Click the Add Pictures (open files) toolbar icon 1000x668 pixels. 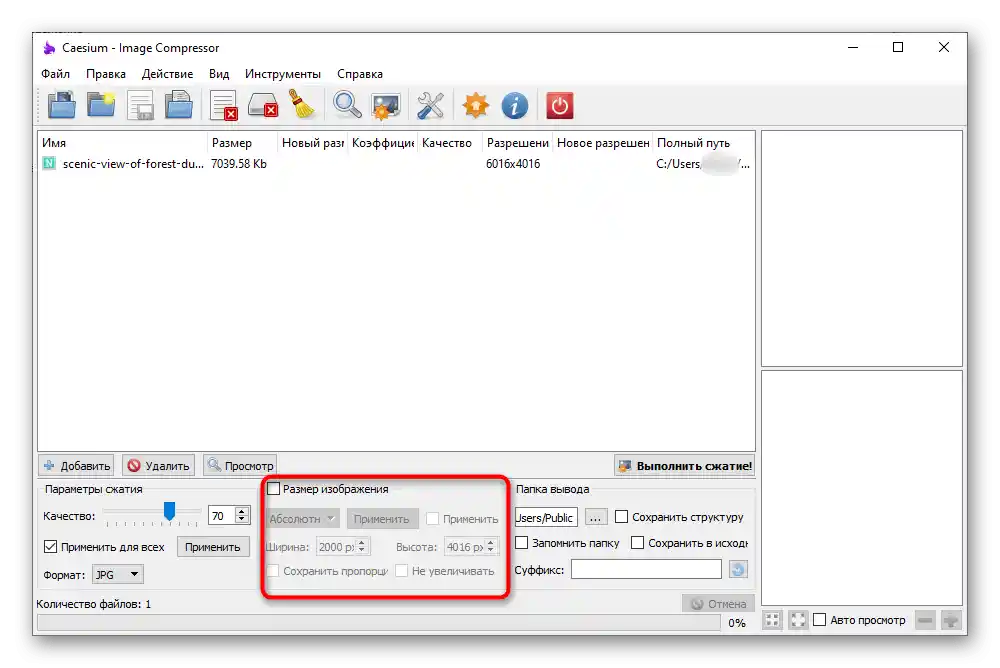click(x=62, y=105)
